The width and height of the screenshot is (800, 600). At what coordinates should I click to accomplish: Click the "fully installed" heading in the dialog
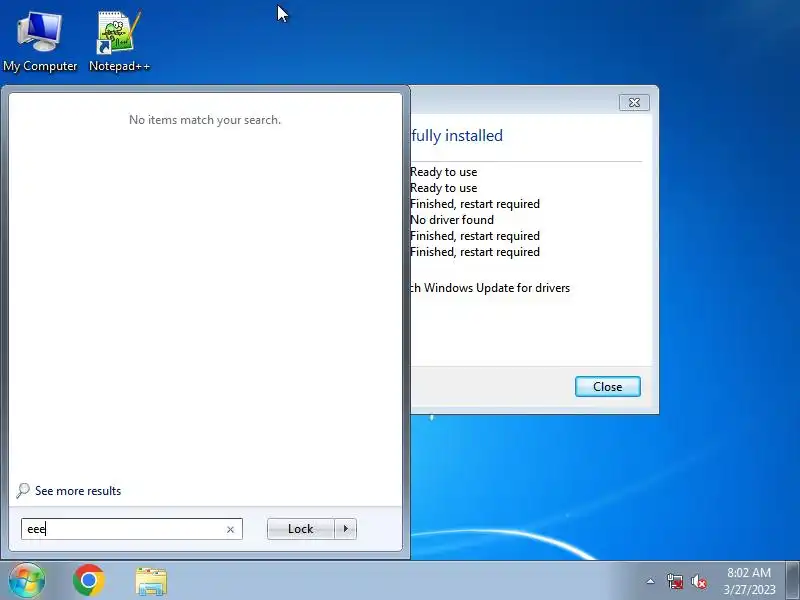(457, 136)
